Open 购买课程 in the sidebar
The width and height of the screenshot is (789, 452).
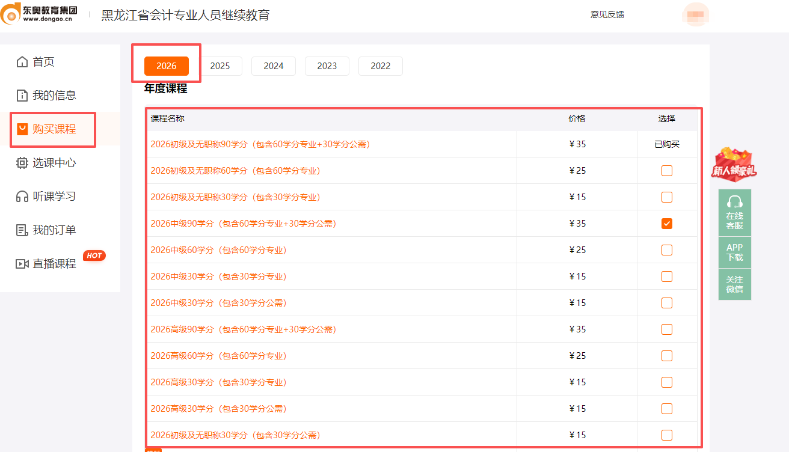(54, 129)
